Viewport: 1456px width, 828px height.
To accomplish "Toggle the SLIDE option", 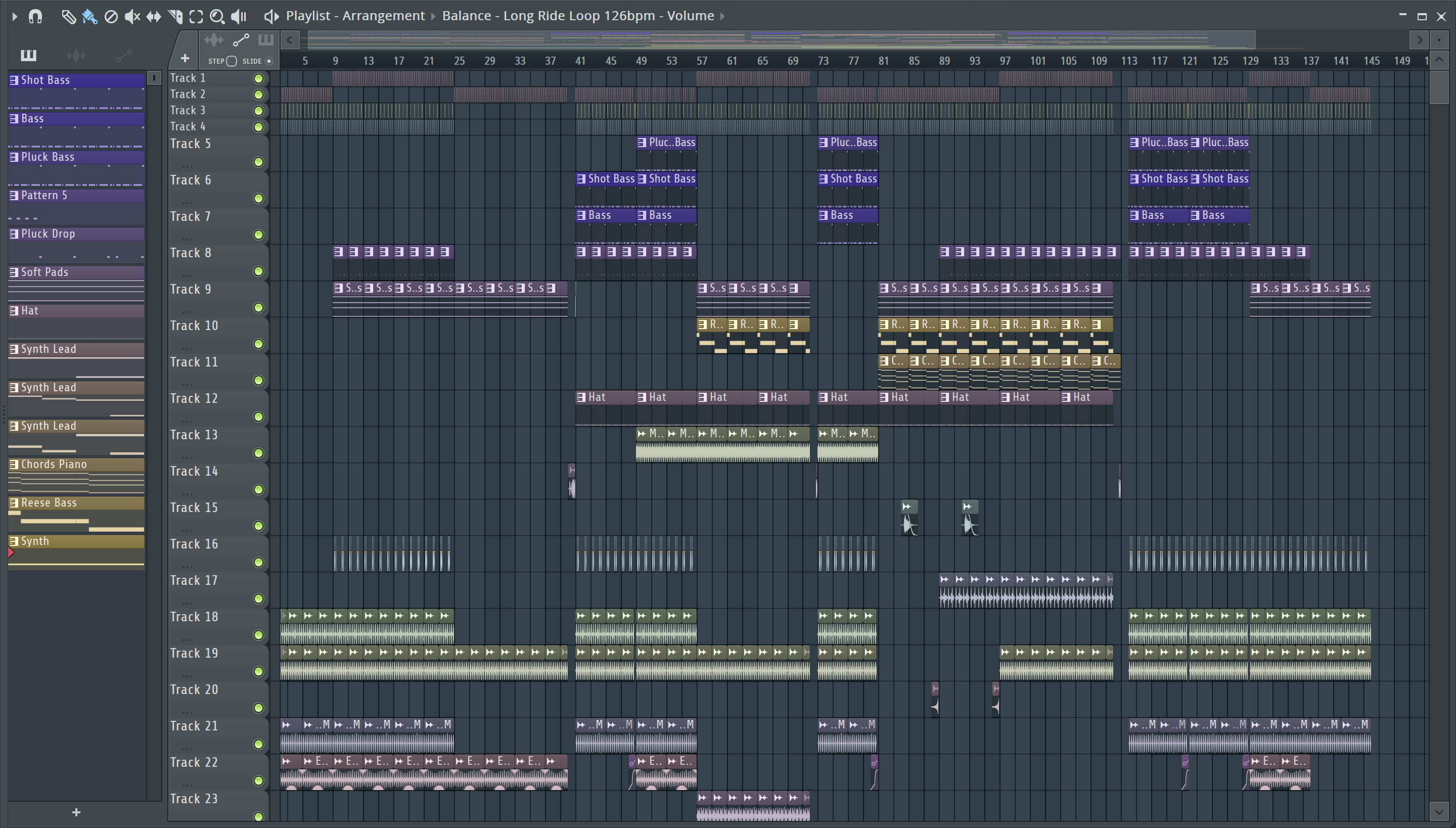I will coord(269,61).
